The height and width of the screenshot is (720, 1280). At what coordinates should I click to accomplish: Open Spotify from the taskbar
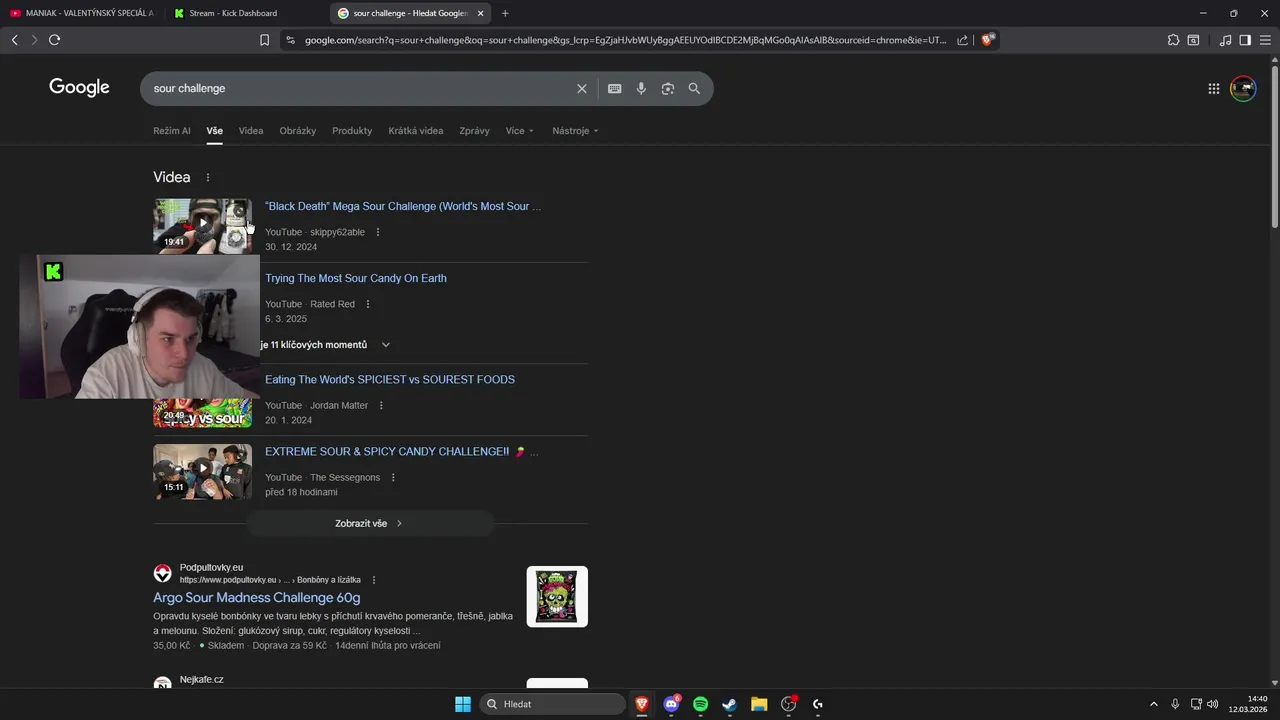pyautogui.click(x=701, y=704)
